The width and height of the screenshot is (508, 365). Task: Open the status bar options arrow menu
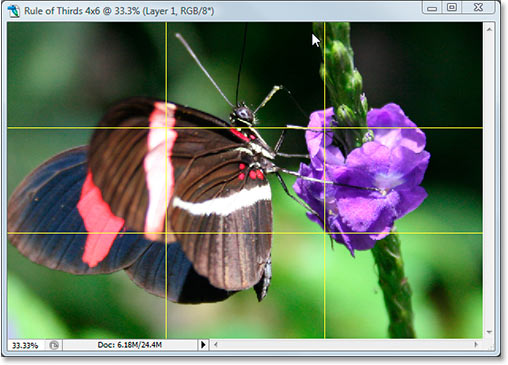click(203, 345)
